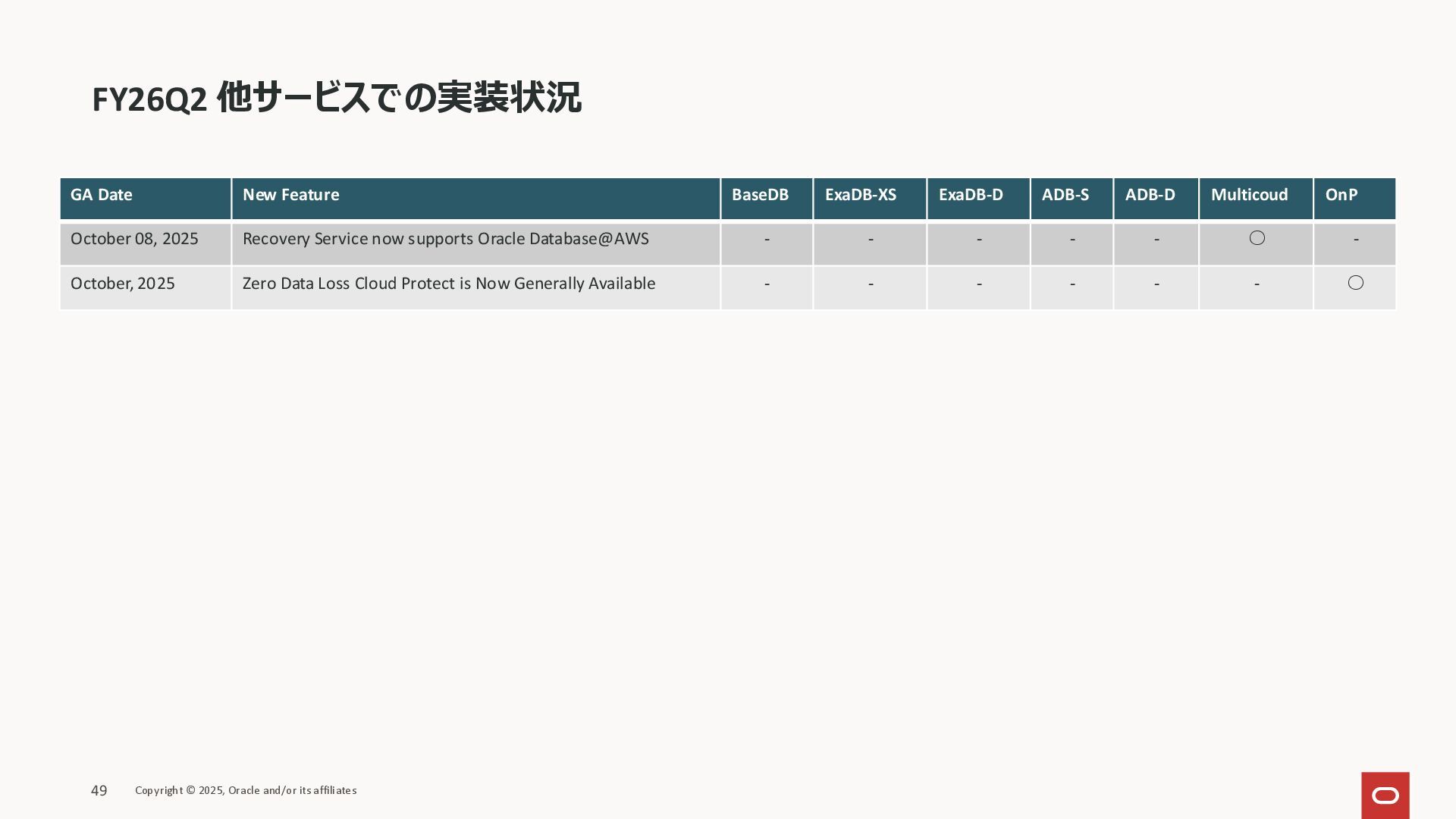This screenshot has width=1456, height=819.
Task: Click the Recovery Service supports Oracle Database@AWS text
Action: pyautogui.click(x=445, y=239)
